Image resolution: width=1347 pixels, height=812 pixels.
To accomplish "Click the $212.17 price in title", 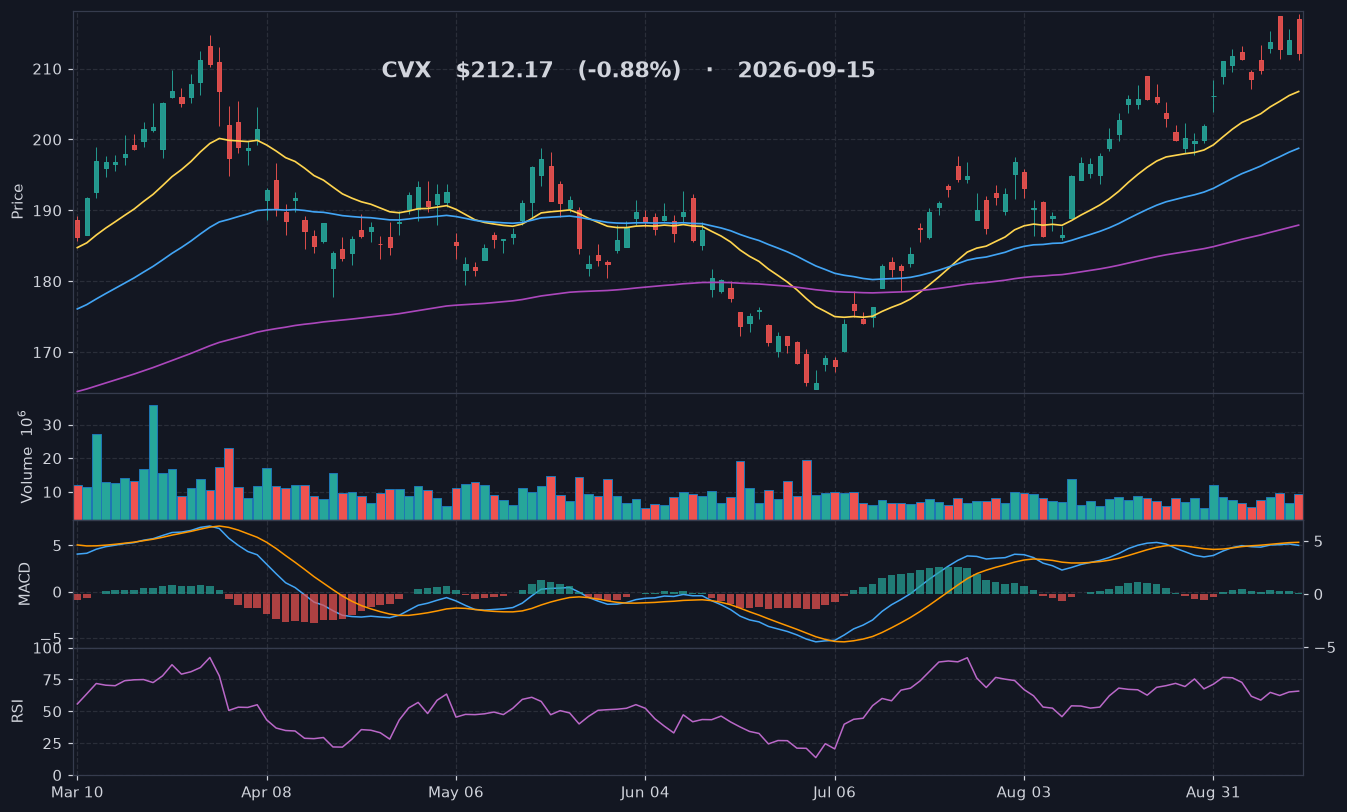I will coord(504,70).
